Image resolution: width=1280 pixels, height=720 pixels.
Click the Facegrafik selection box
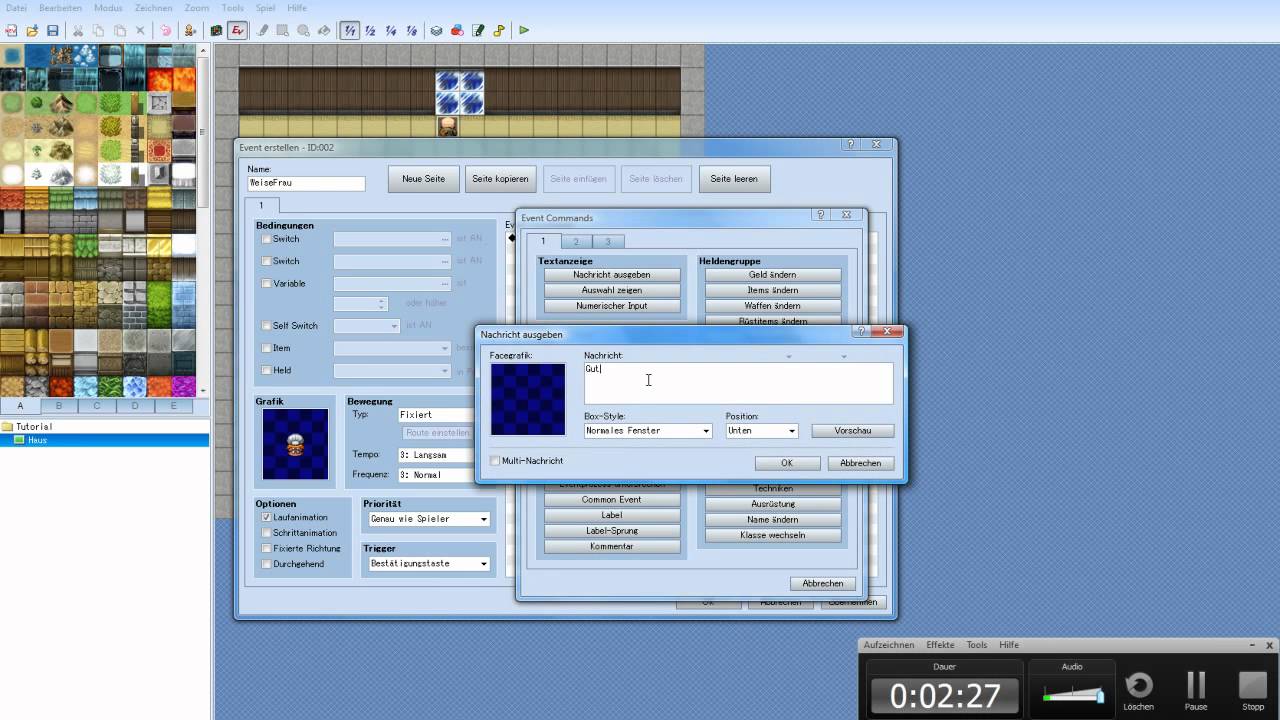point(528,399)
